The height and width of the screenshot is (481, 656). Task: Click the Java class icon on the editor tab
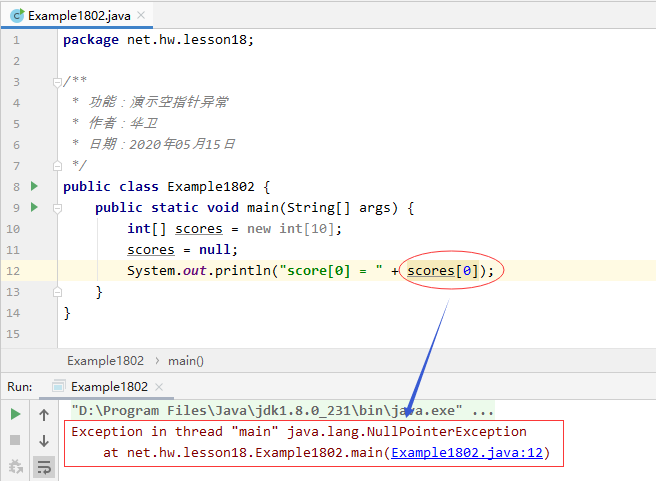tap(17, 16)
